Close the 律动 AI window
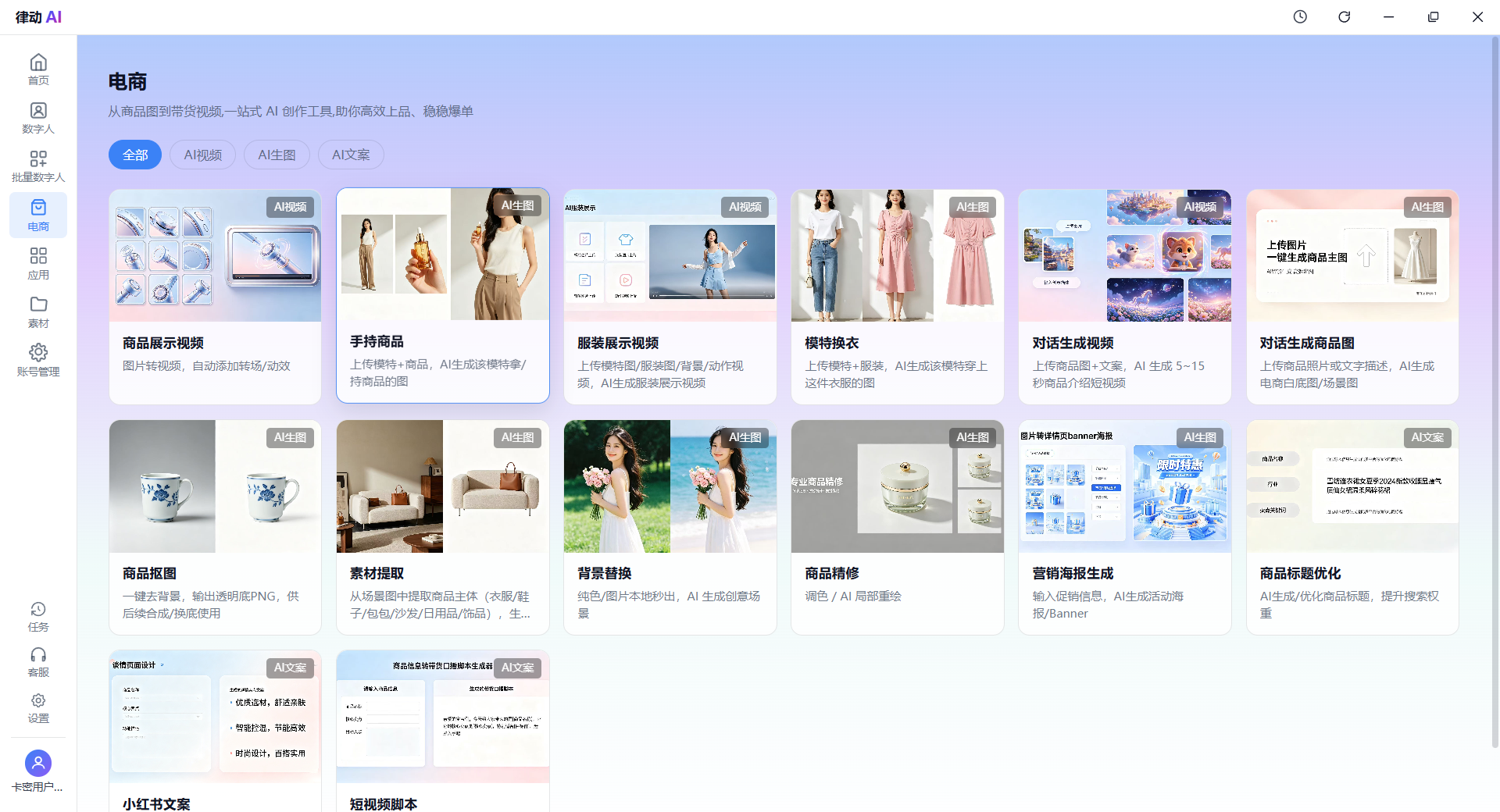1500x812 pixels. 1477,16
